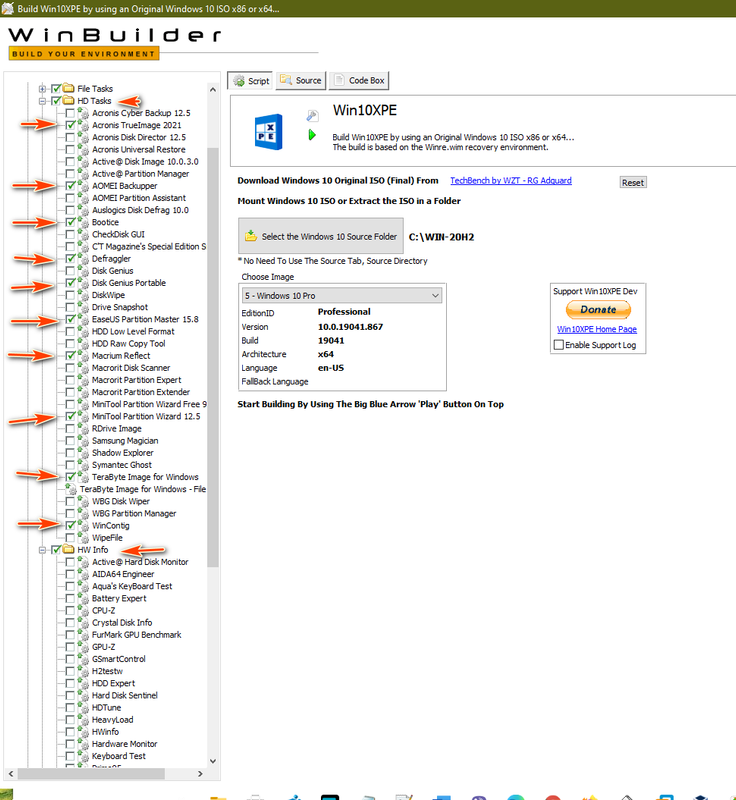The width and height of the screenshot is (736, 800).
Task: Click the horizontal tree scrollbar thumb
Action: pyautogui.click(x=91, y=774)
